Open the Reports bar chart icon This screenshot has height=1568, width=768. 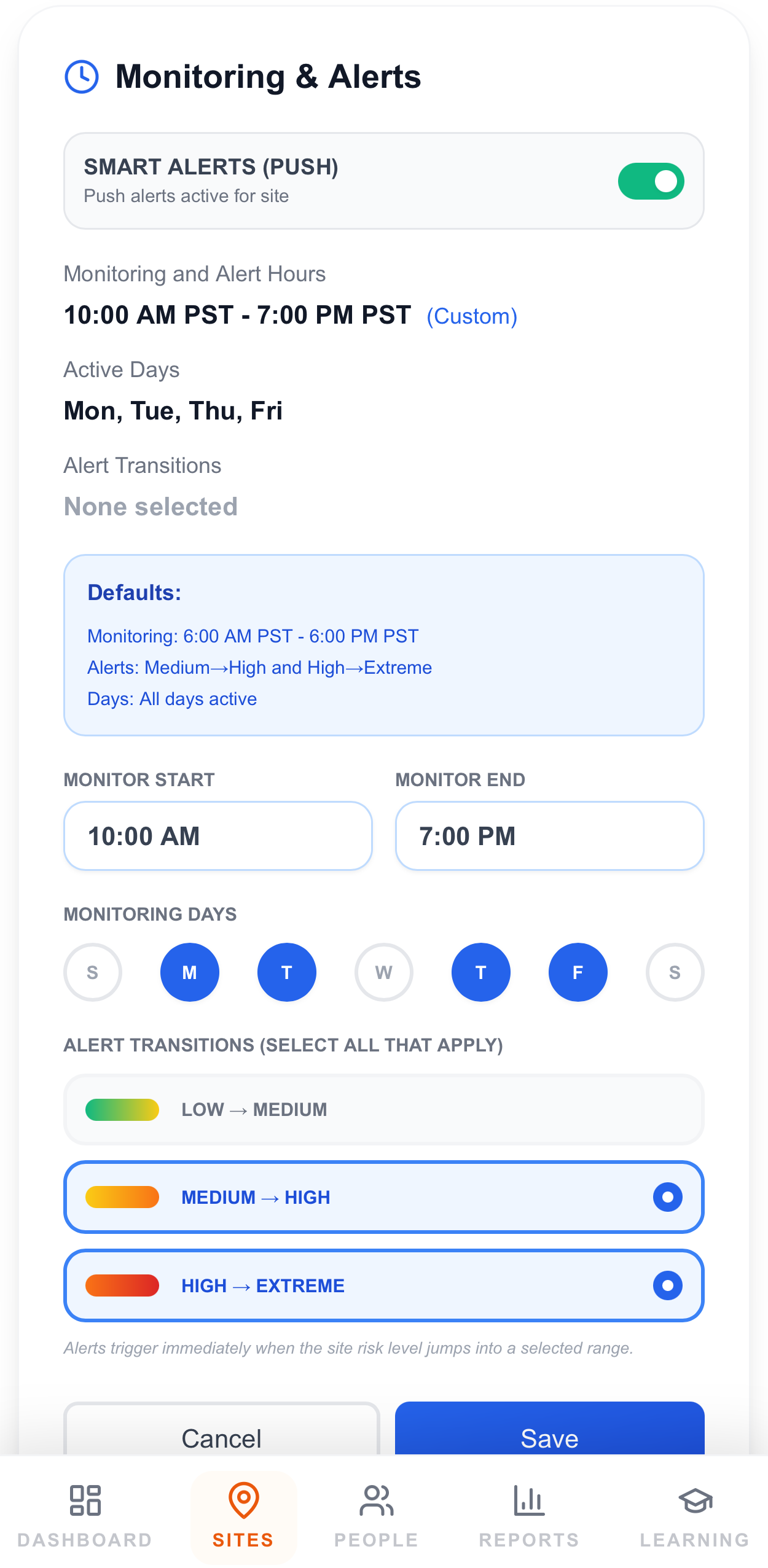[529, 1500]
